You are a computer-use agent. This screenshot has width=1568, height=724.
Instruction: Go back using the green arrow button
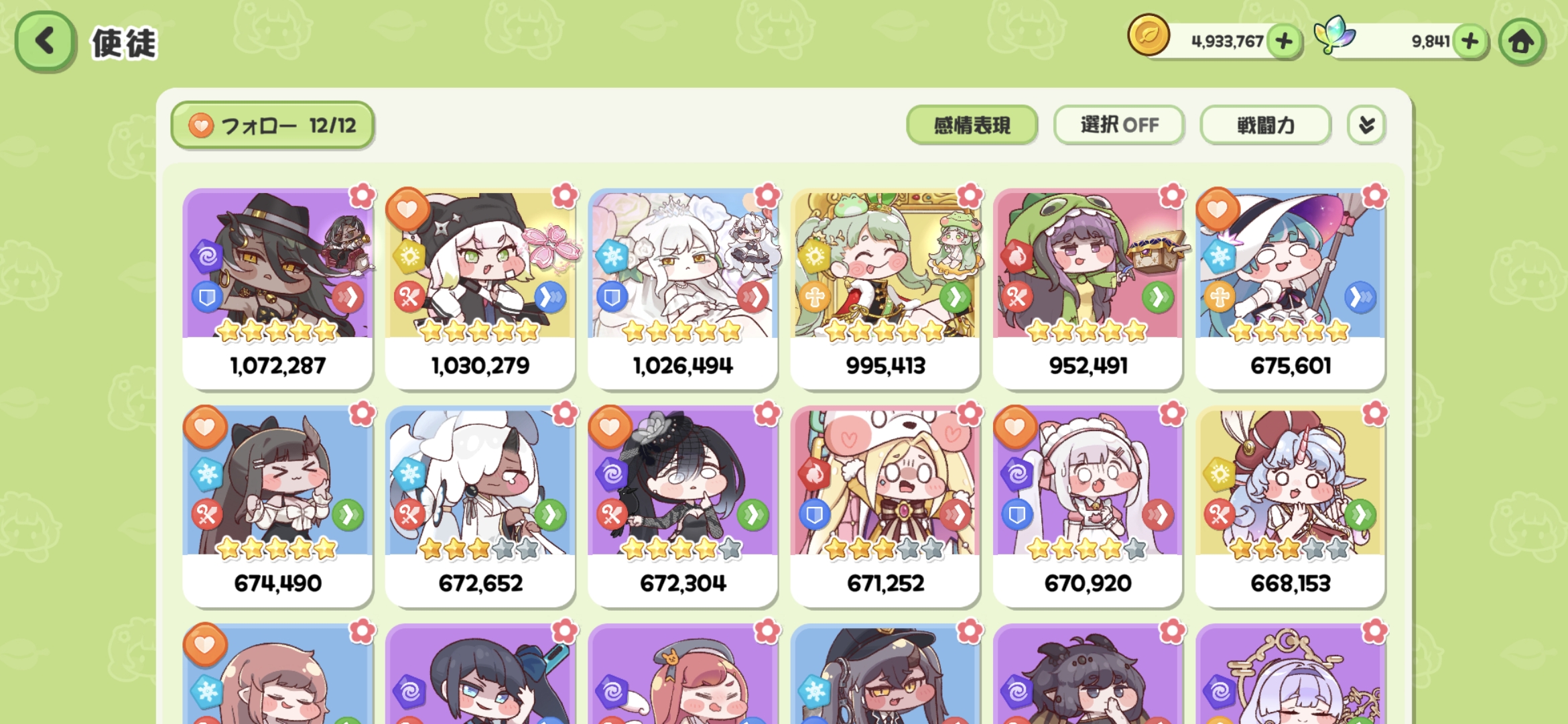[x=45, y=41]
